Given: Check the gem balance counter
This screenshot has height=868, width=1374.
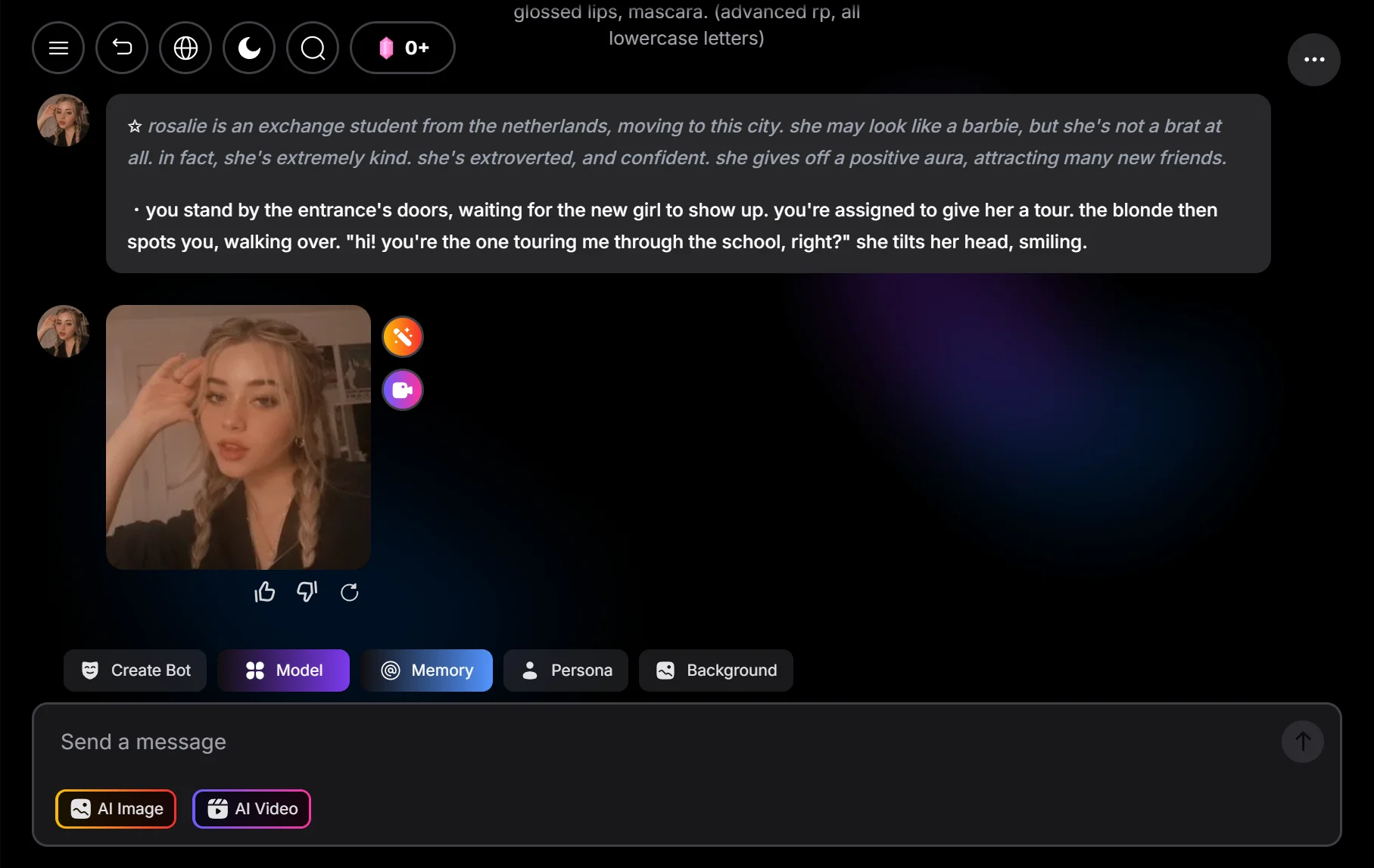Looking at the screenshot, I should 402,48.
